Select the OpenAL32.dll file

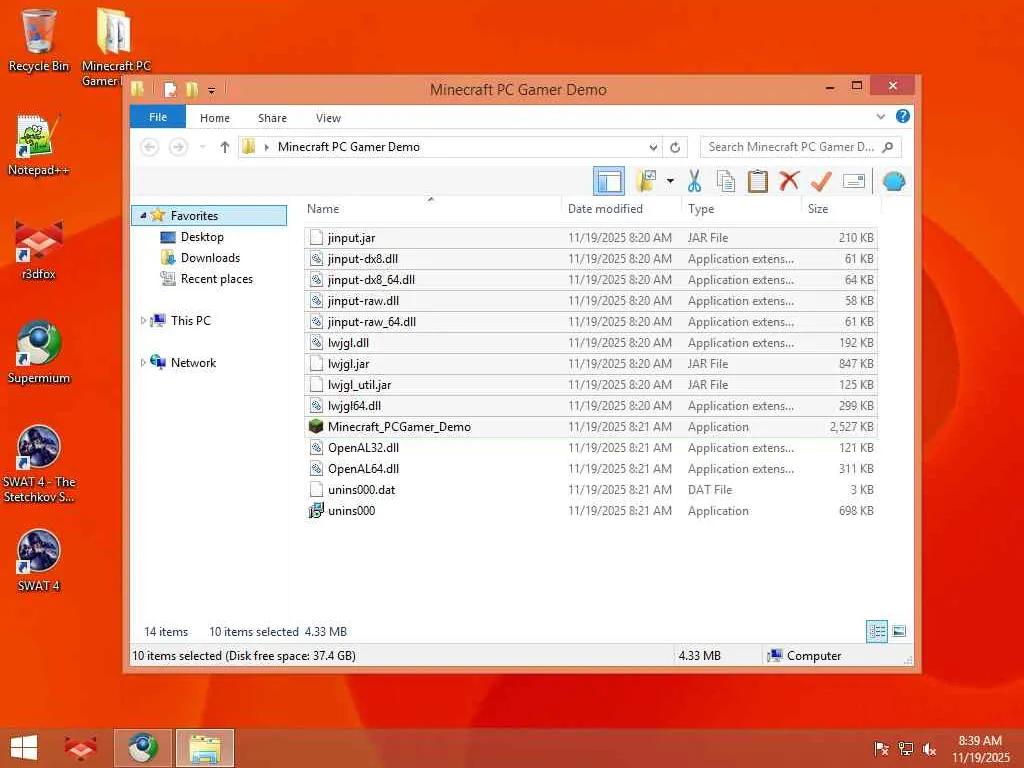click(x=590, y=447)
